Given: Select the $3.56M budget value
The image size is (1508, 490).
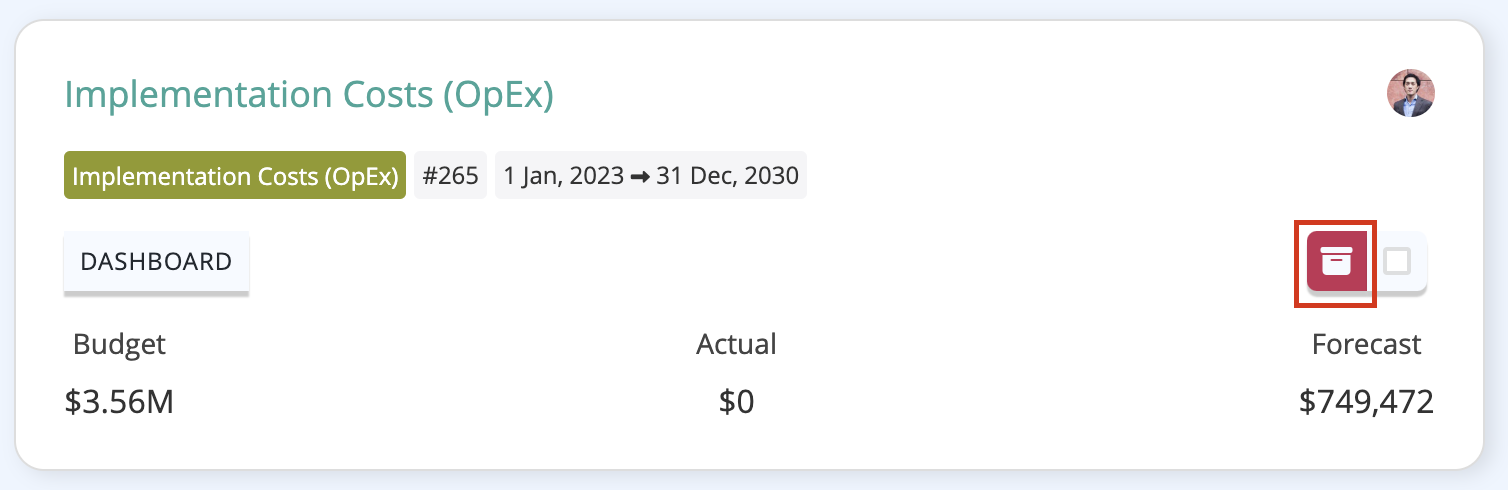Looking at the screenshot, I should click(119, 402).
